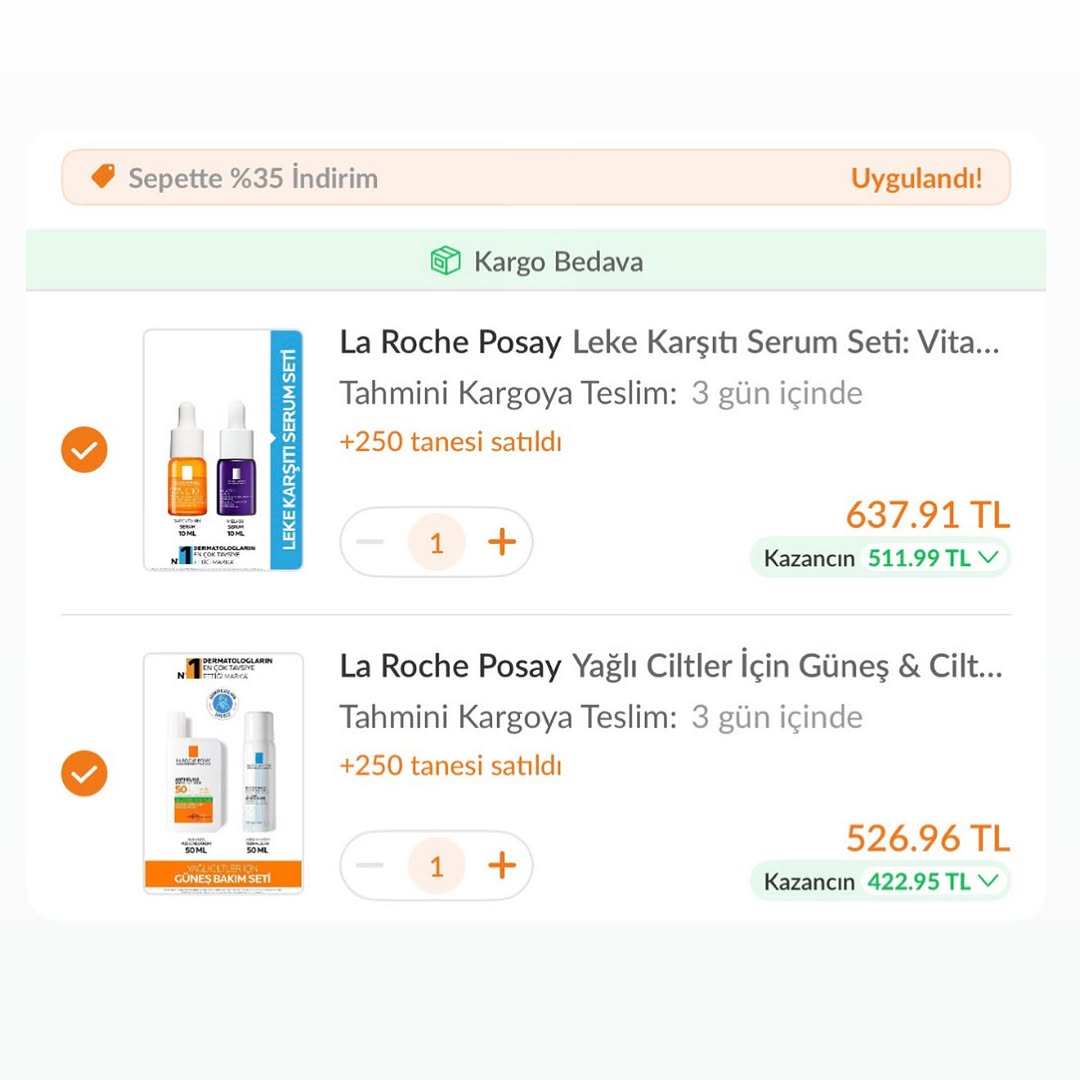Expand the Kazancın 511.99 TL savings details
This screenshot has width=1080, height=1080.
(x=989, y=558)
